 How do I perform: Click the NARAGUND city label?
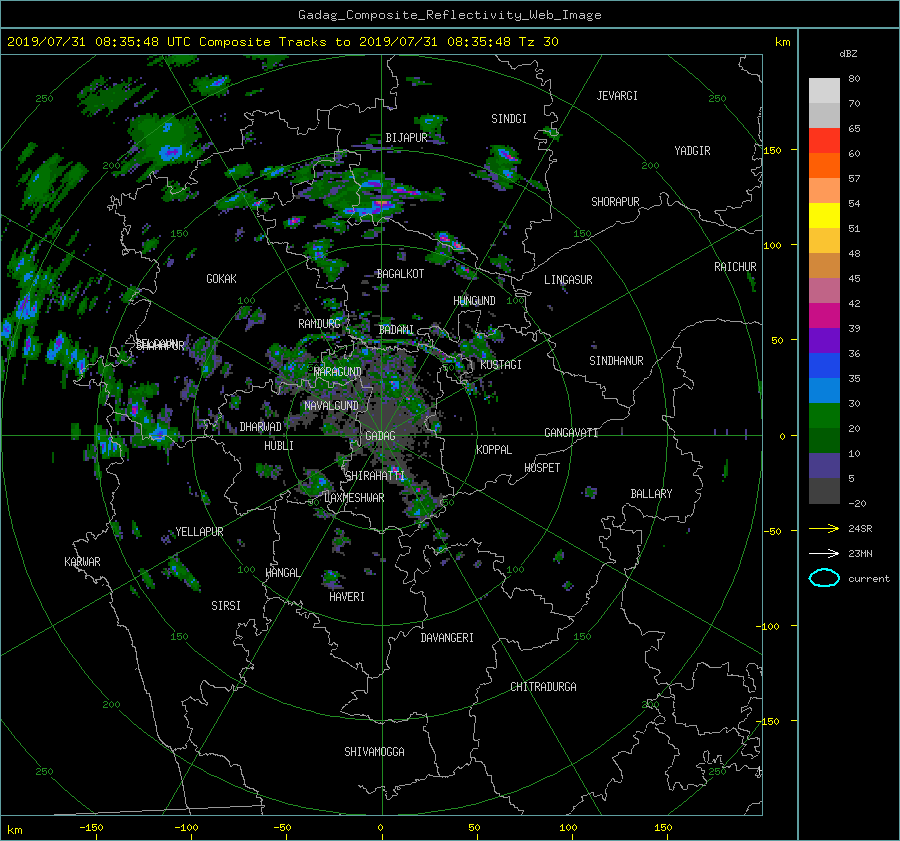pos(338,372)
